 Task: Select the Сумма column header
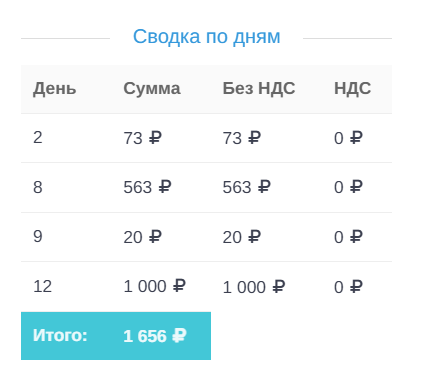click(152, 89)
